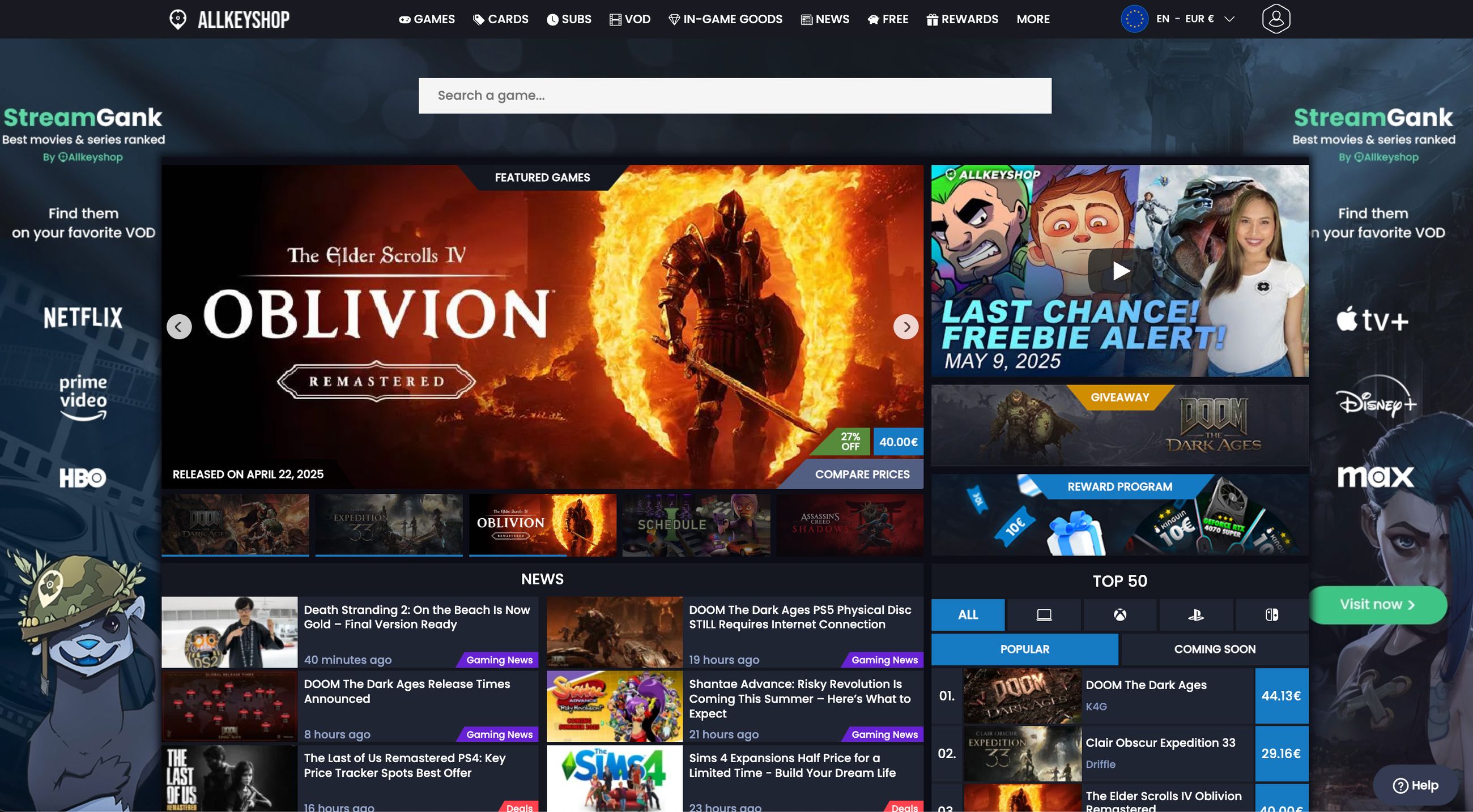Open the REWARD PROGRAM banner
This screenshot has height=812, width=1473.
(x=1119, y=514)
